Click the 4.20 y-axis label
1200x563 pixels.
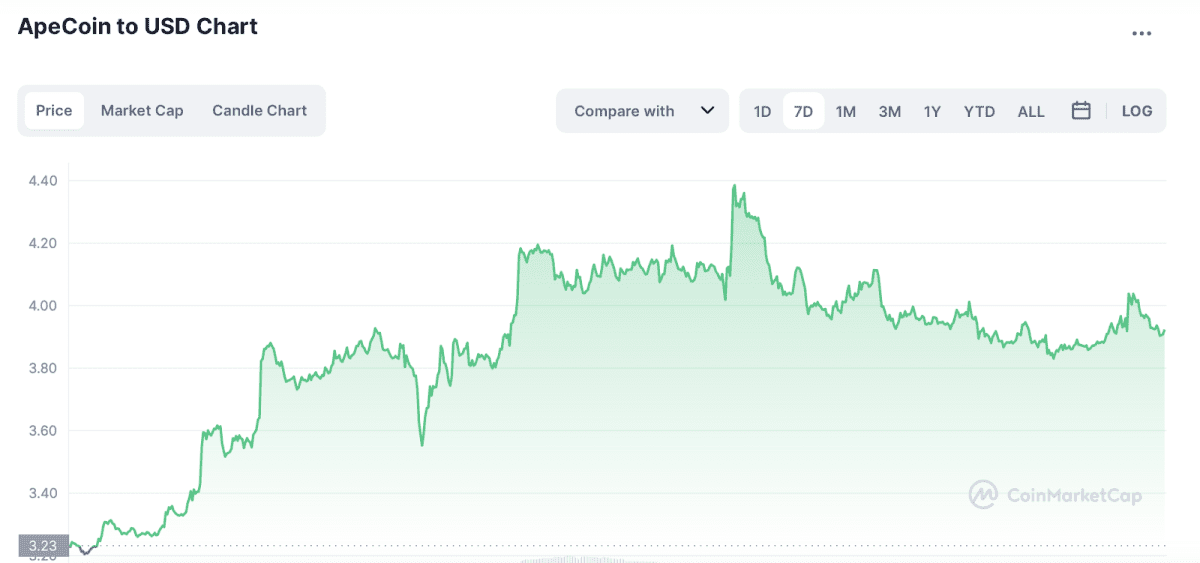point(43,243)
